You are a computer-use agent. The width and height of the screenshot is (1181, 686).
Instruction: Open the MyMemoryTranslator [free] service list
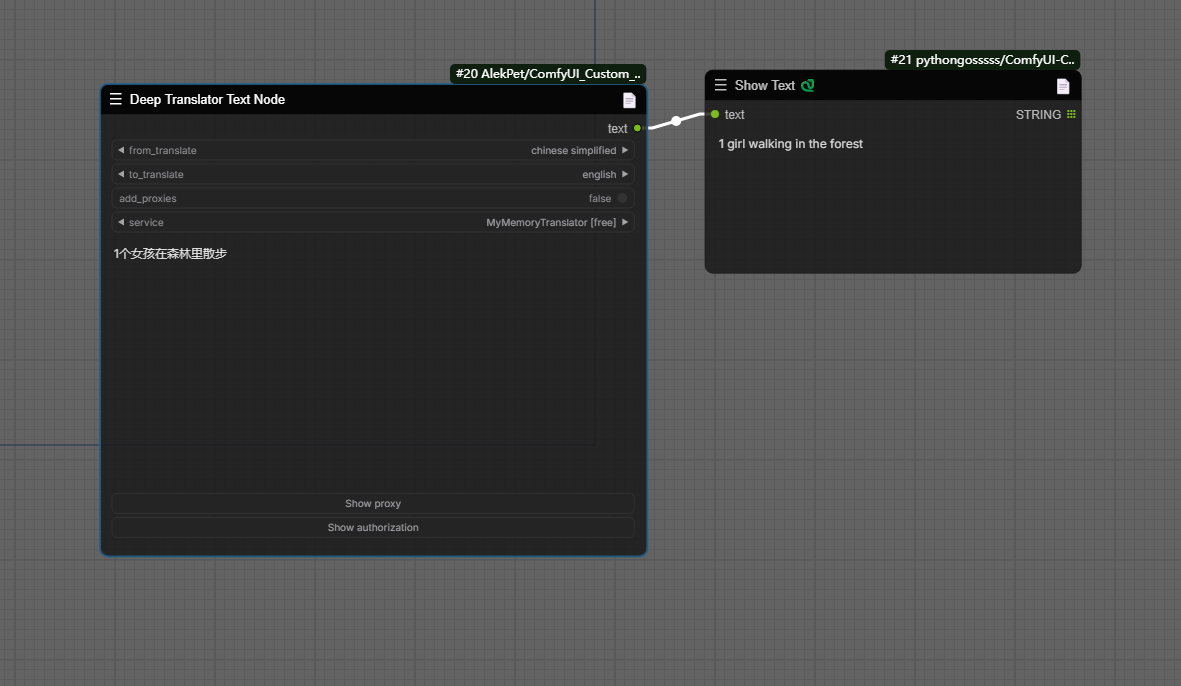click(550, 223)
